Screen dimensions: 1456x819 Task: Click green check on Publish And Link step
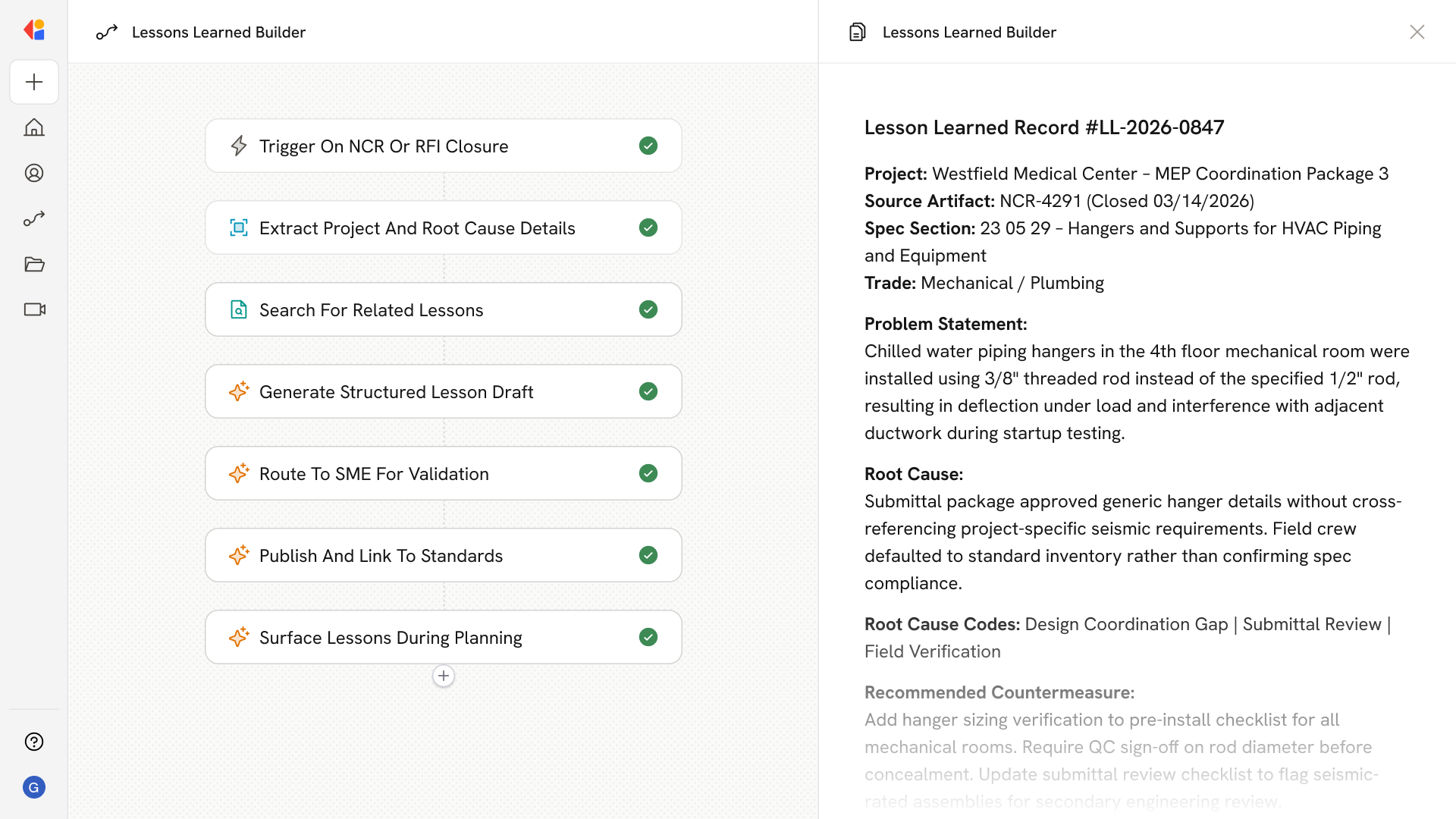tap(648, 555)
